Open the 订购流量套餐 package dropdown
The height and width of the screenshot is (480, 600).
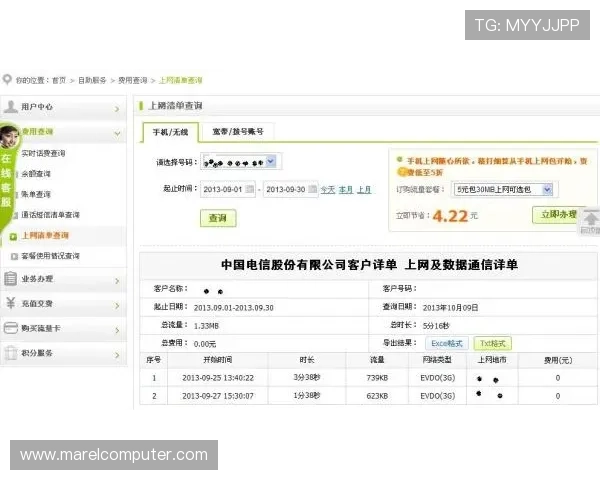pos(503,189)
